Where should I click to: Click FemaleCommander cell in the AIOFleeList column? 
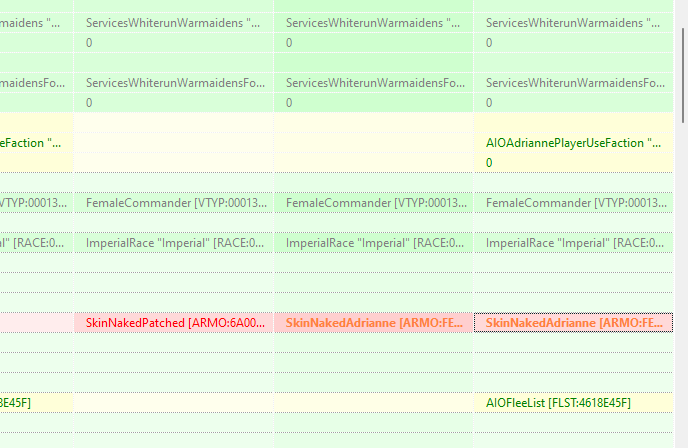(573, 203)
